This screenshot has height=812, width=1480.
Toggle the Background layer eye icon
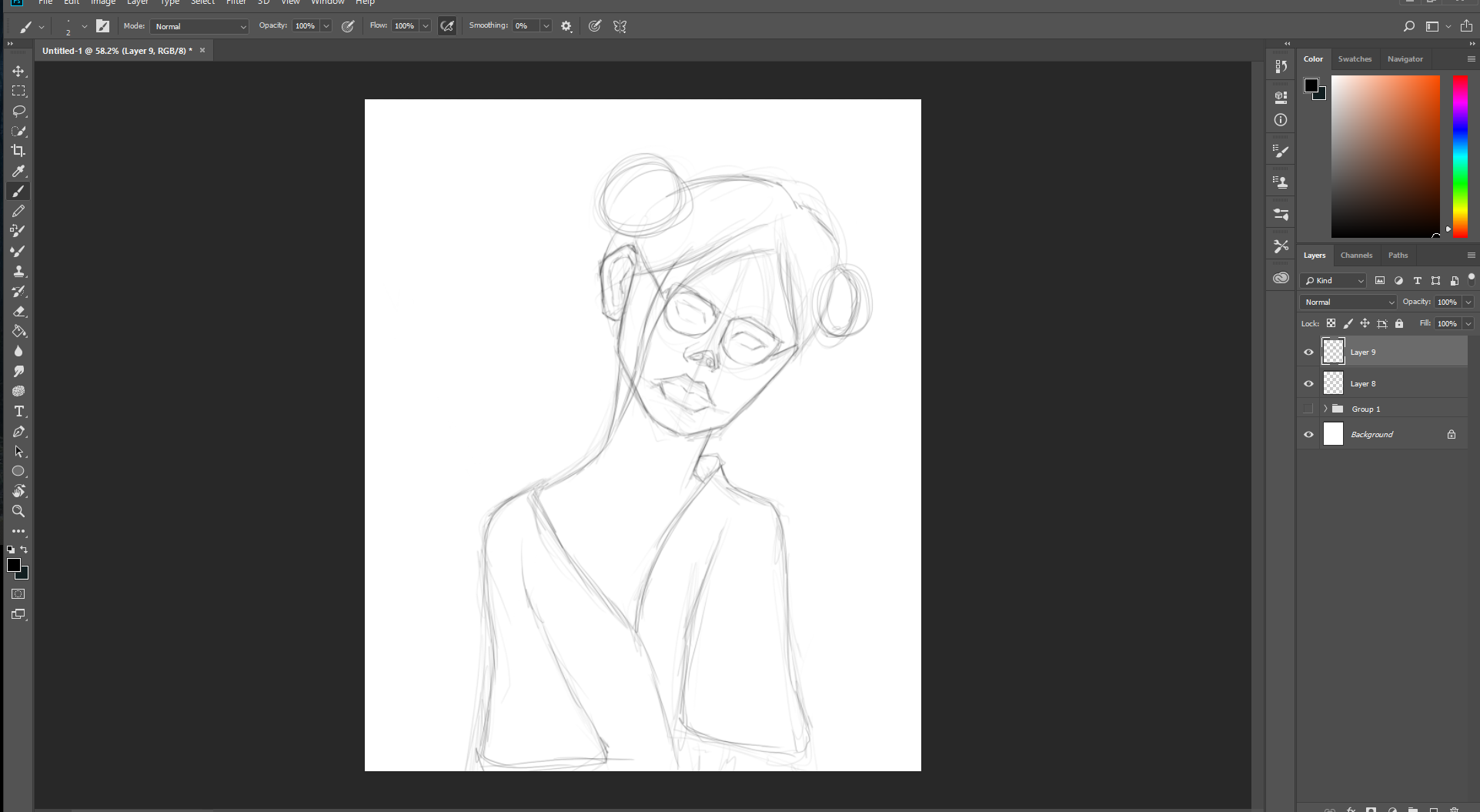coord(1308,435)
